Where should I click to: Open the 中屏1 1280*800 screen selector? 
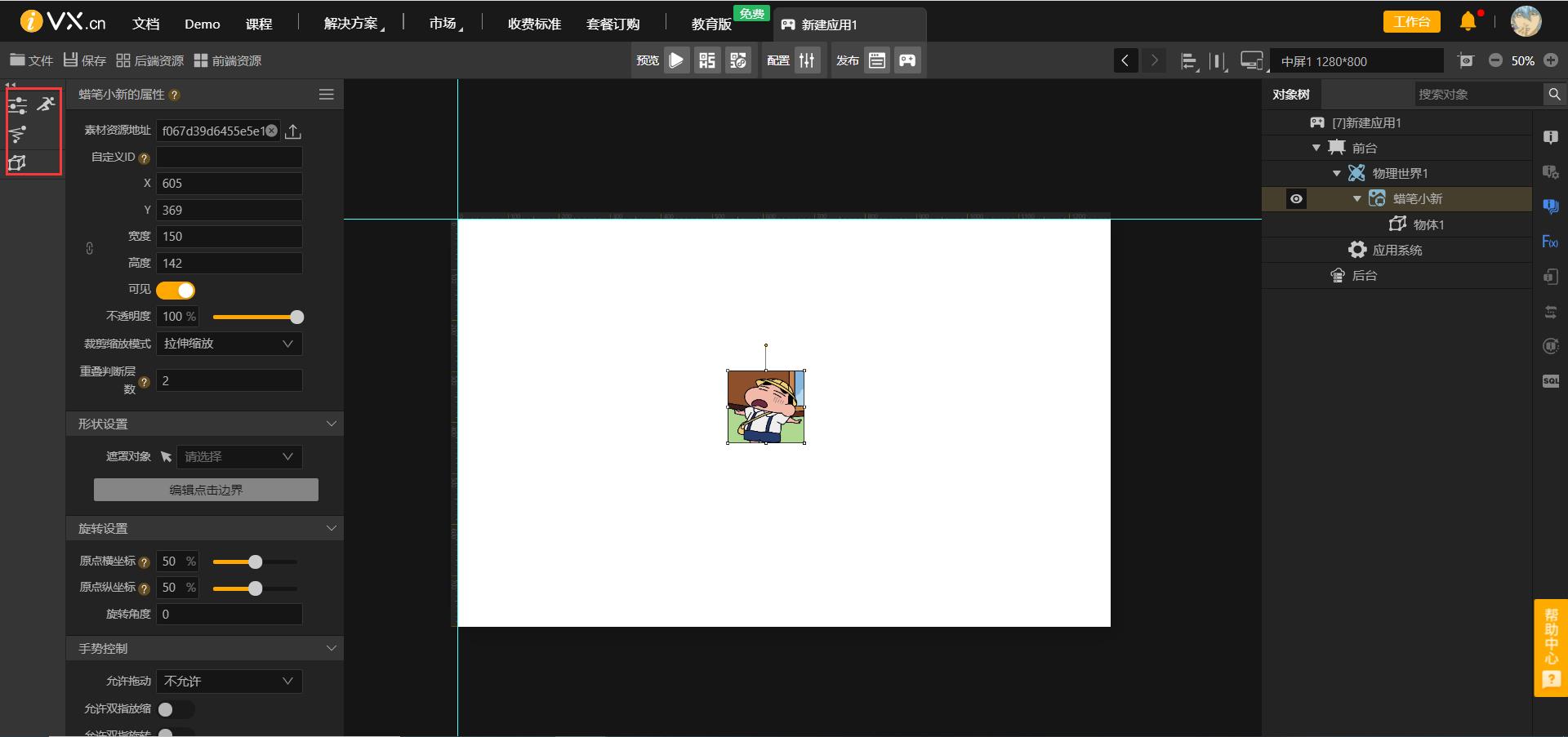(x=1356, y=61)
